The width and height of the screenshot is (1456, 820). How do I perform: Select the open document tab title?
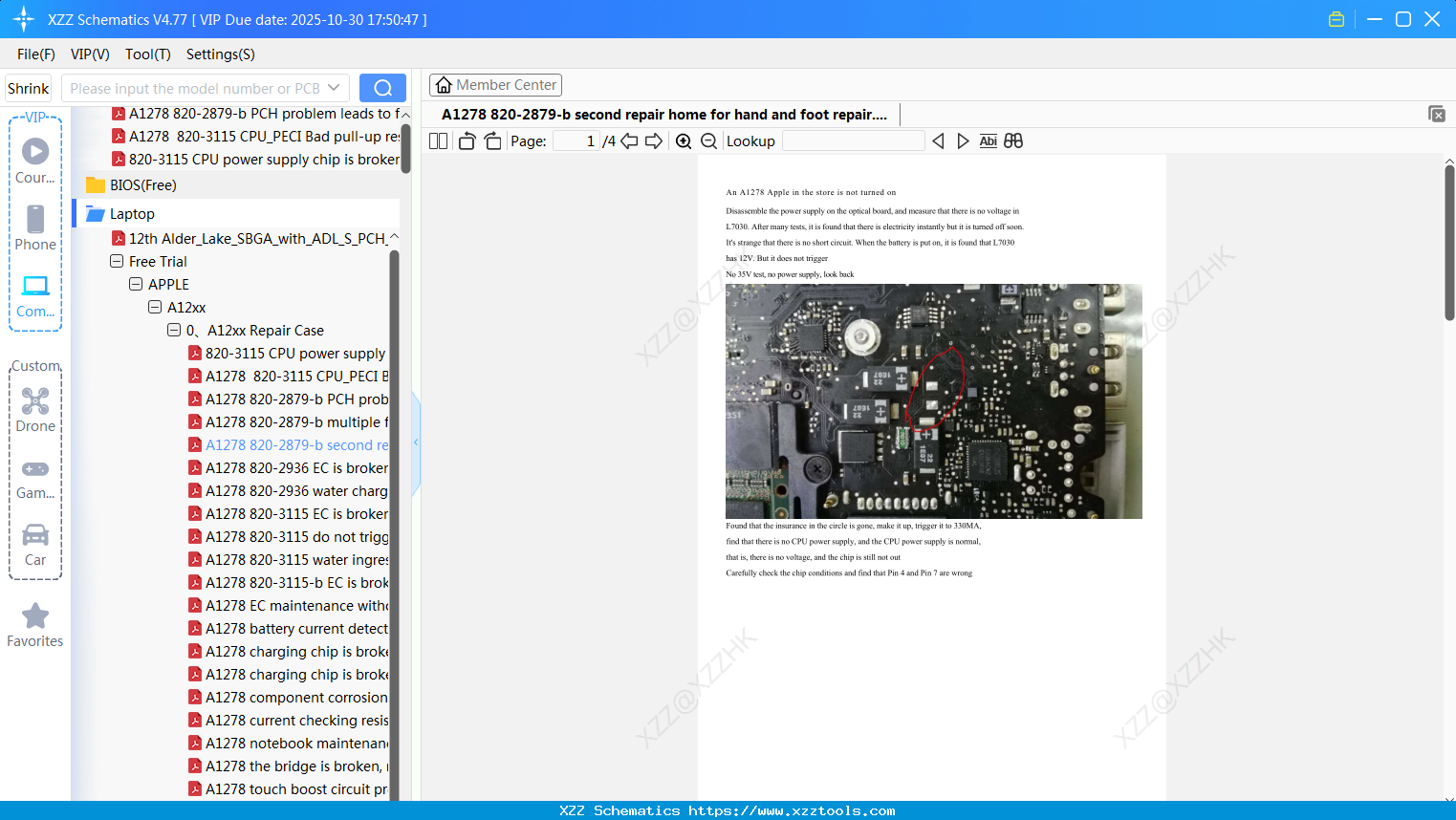pos(664,115)
